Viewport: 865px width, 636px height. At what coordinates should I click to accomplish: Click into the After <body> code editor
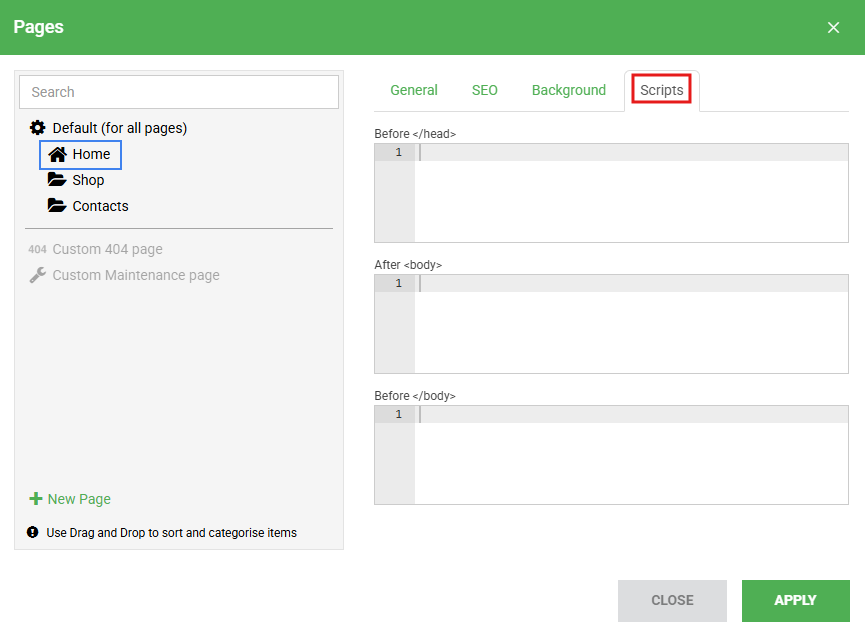click(630, 324)
